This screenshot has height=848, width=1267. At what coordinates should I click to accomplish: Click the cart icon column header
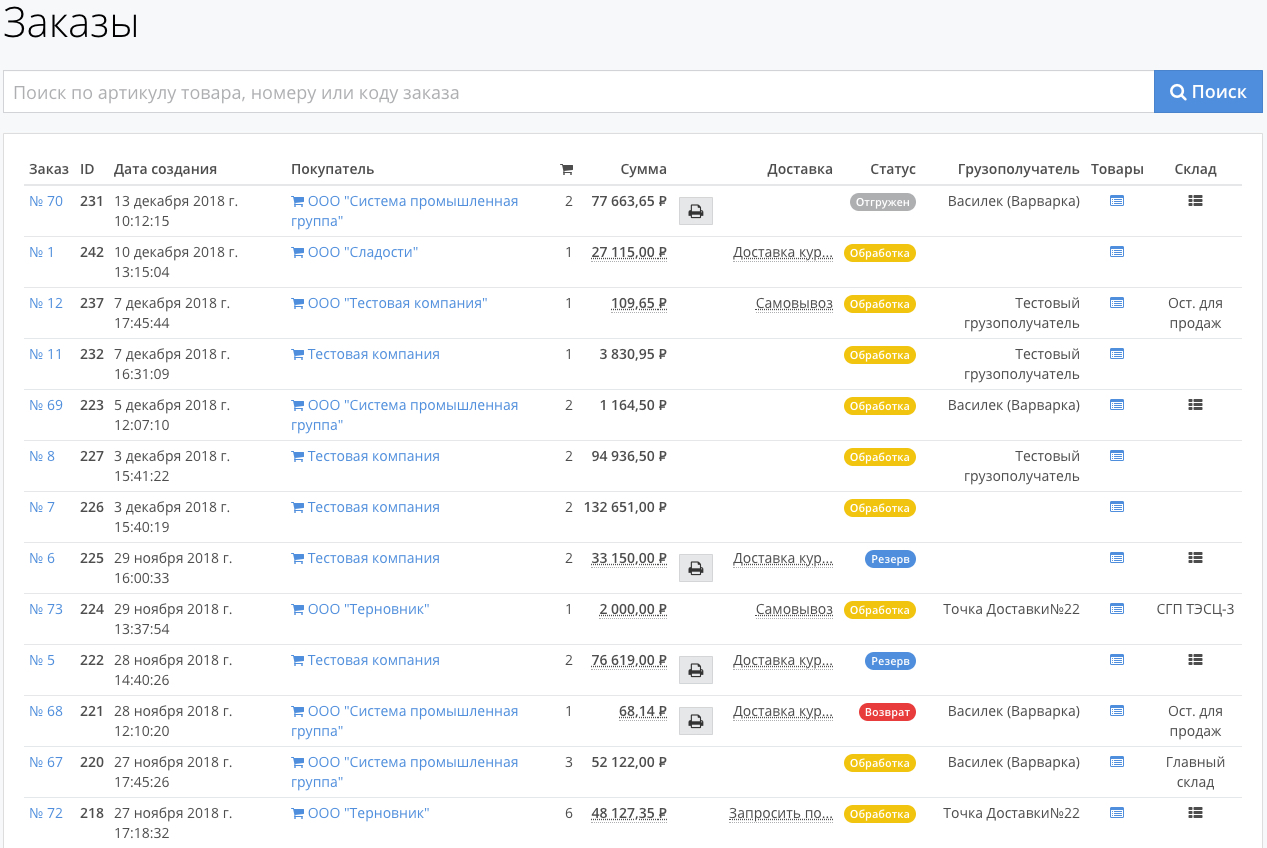pos(567,169)
